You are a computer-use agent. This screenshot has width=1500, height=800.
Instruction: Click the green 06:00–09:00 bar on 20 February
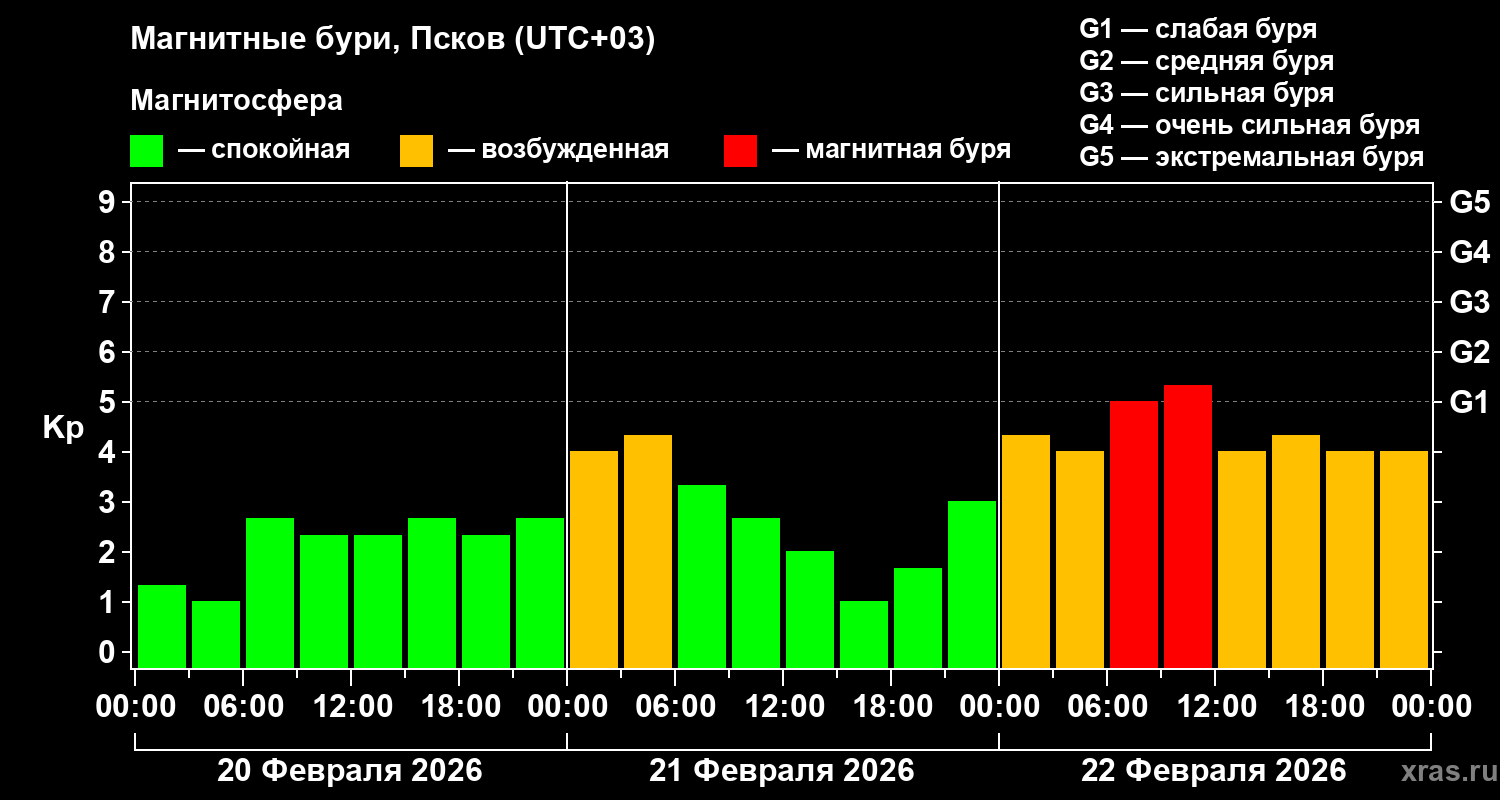click(x=270, y=592)
